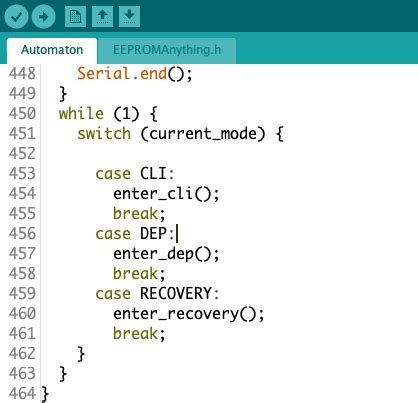Click break; on line 461

(x=139, y=334)
